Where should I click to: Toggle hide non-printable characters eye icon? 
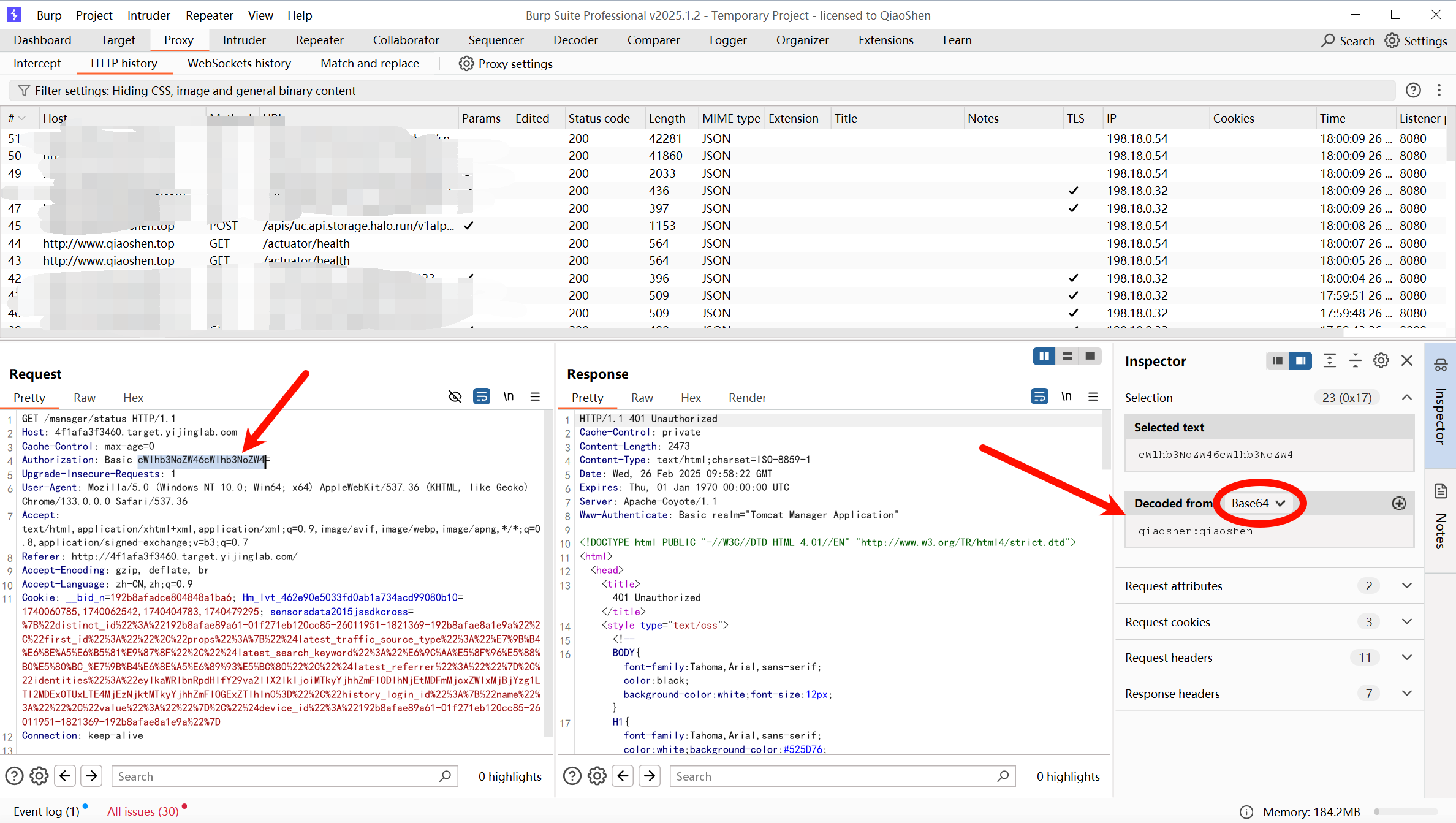(455, 396)
